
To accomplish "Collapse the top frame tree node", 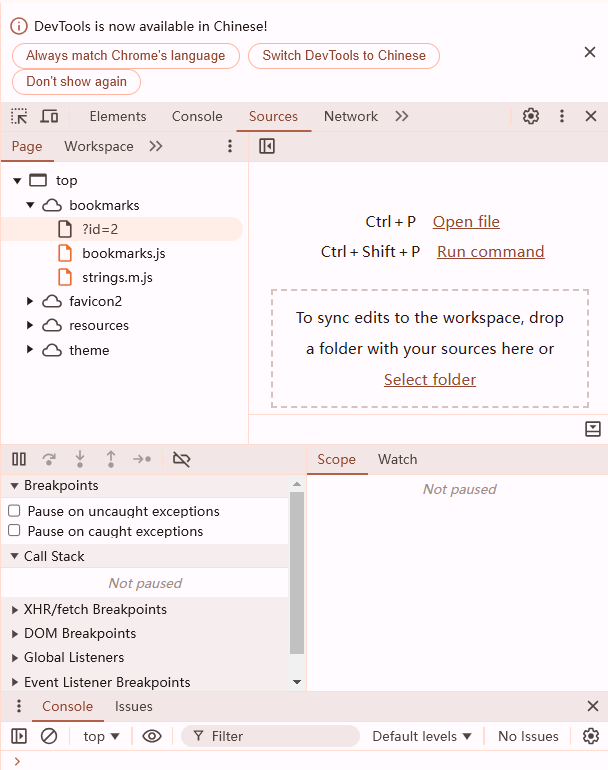I will [x=17, y=181].
